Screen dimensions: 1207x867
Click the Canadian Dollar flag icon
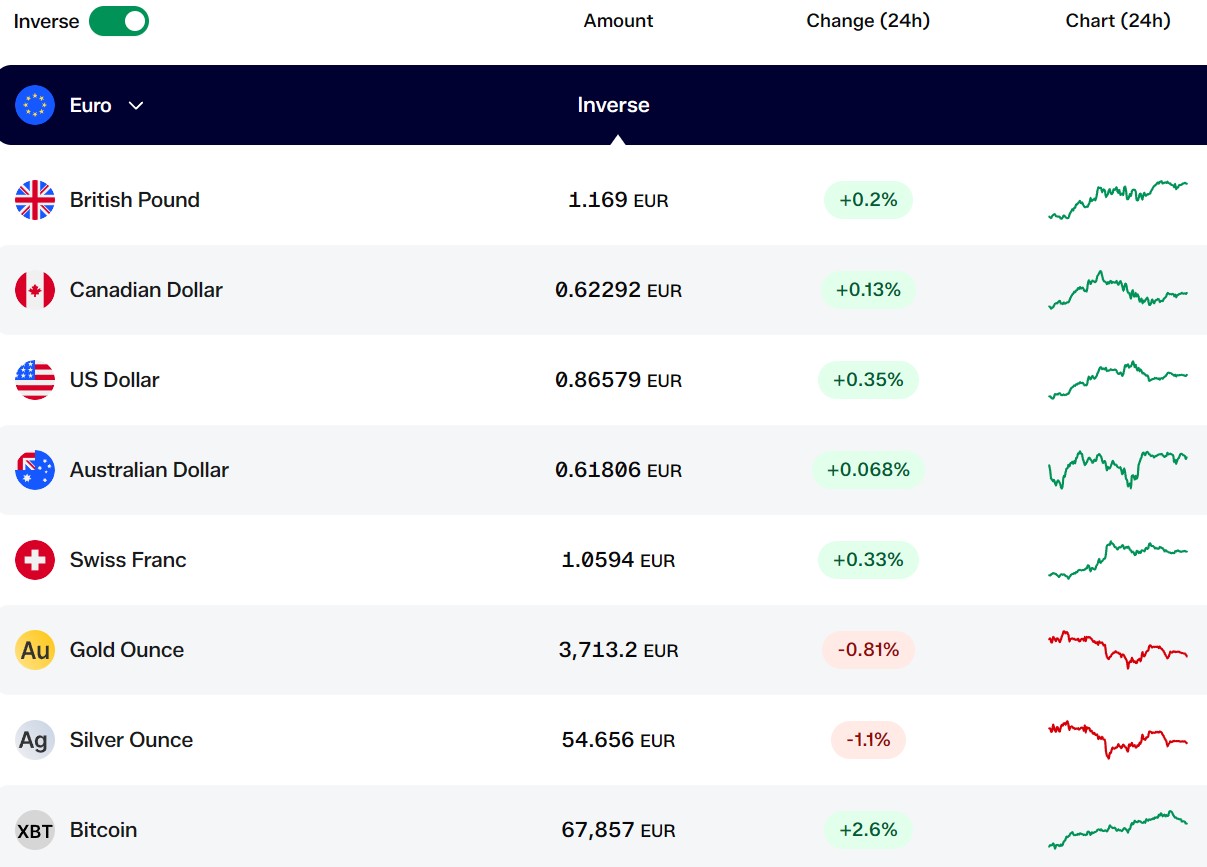(35, 290)
